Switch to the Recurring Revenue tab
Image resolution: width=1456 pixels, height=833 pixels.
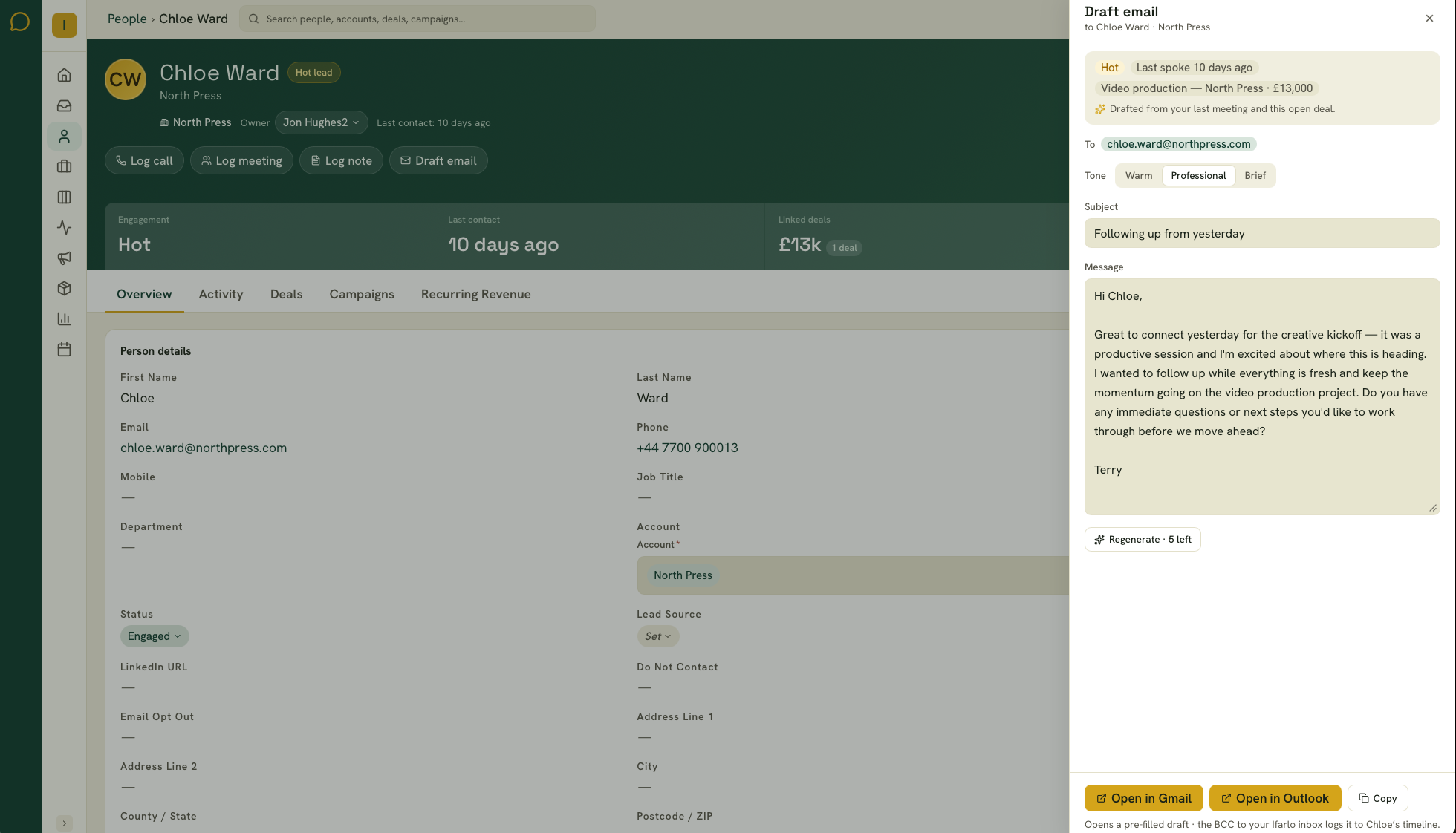click(x=475, y=294)
